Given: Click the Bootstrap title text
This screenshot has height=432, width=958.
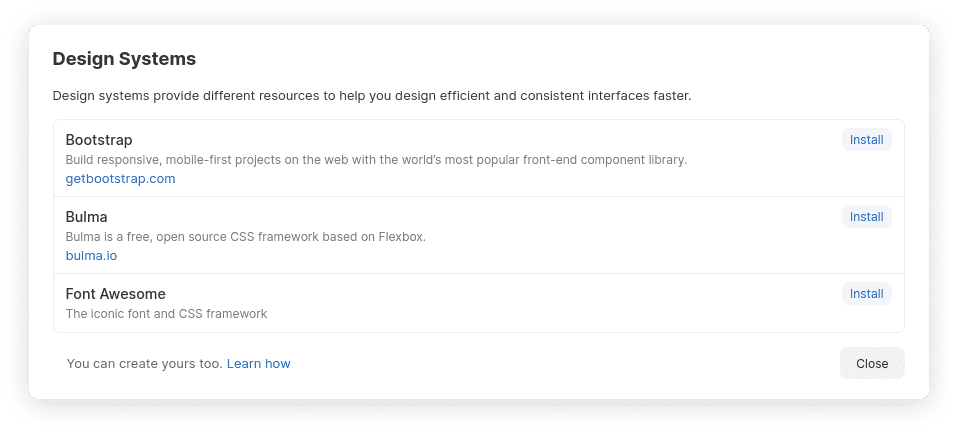Looking at the screenshot, I should click(99, 140).
